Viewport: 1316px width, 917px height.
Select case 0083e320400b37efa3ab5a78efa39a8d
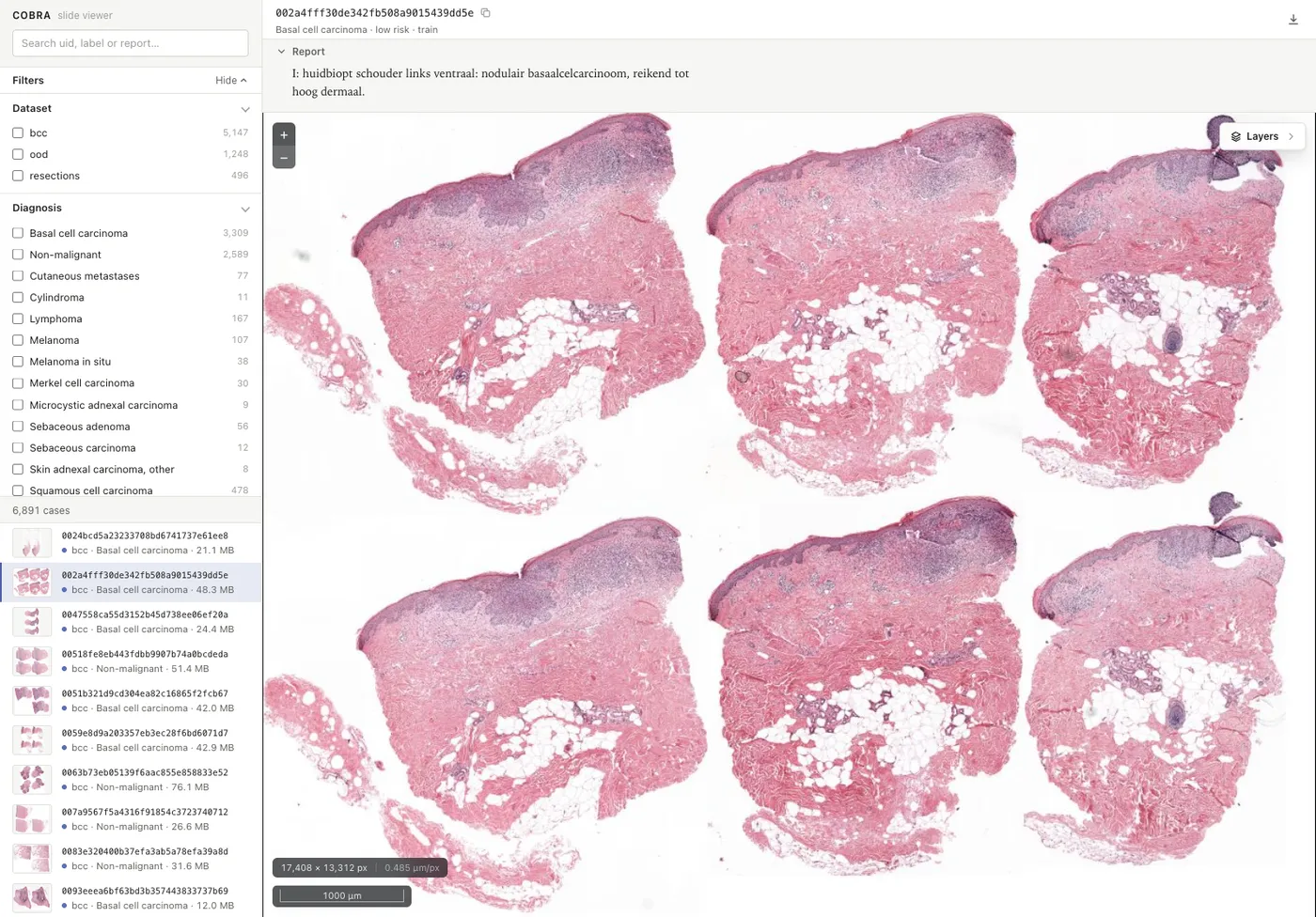[131, 859]
